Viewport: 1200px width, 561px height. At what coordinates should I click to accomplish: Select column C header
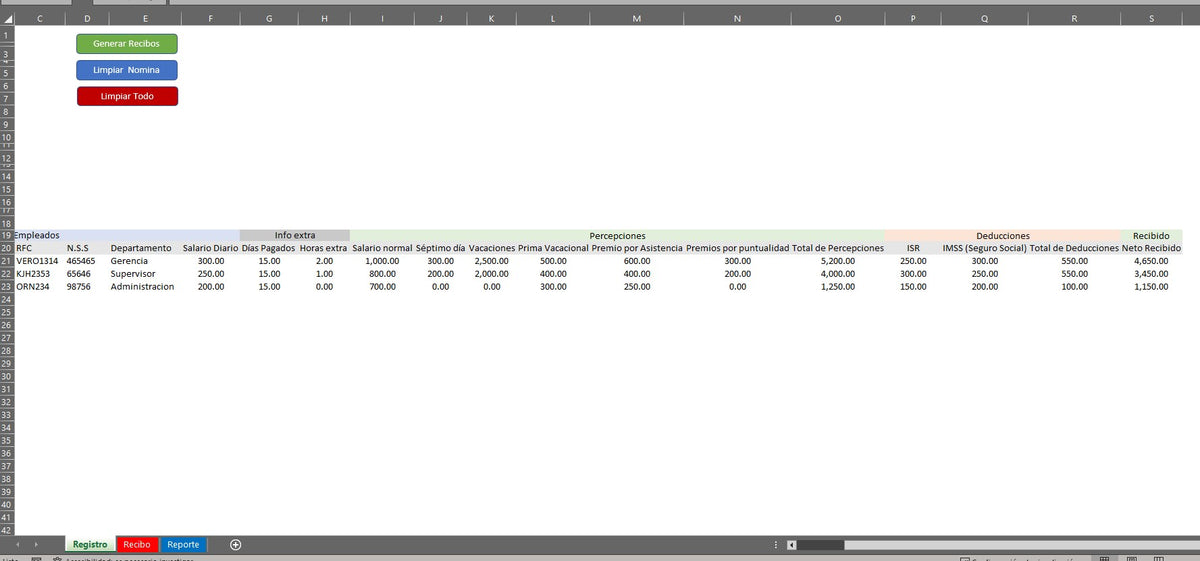pyautogui.click(x=39, y=19)
